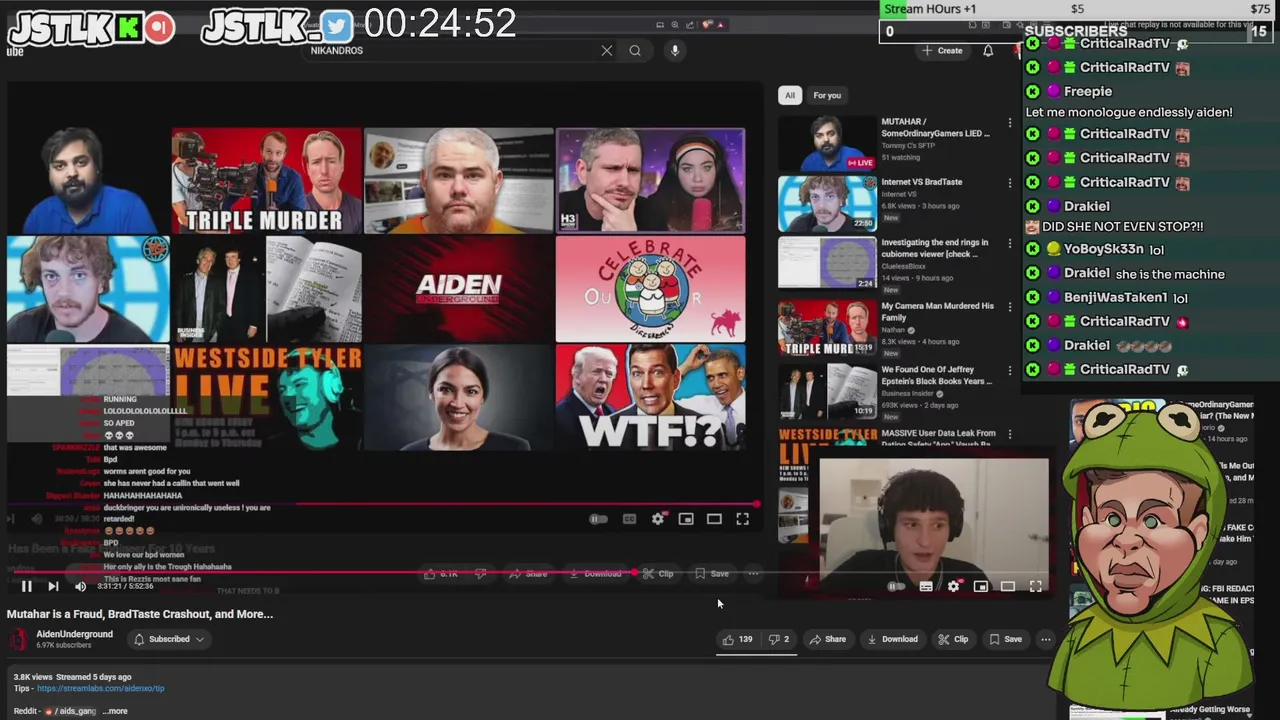Image resolution: width=1280 pixels, height=720 pixels.
Task: Click theater mode icon over webcam inset
Action: click(x=1008, y=587)
